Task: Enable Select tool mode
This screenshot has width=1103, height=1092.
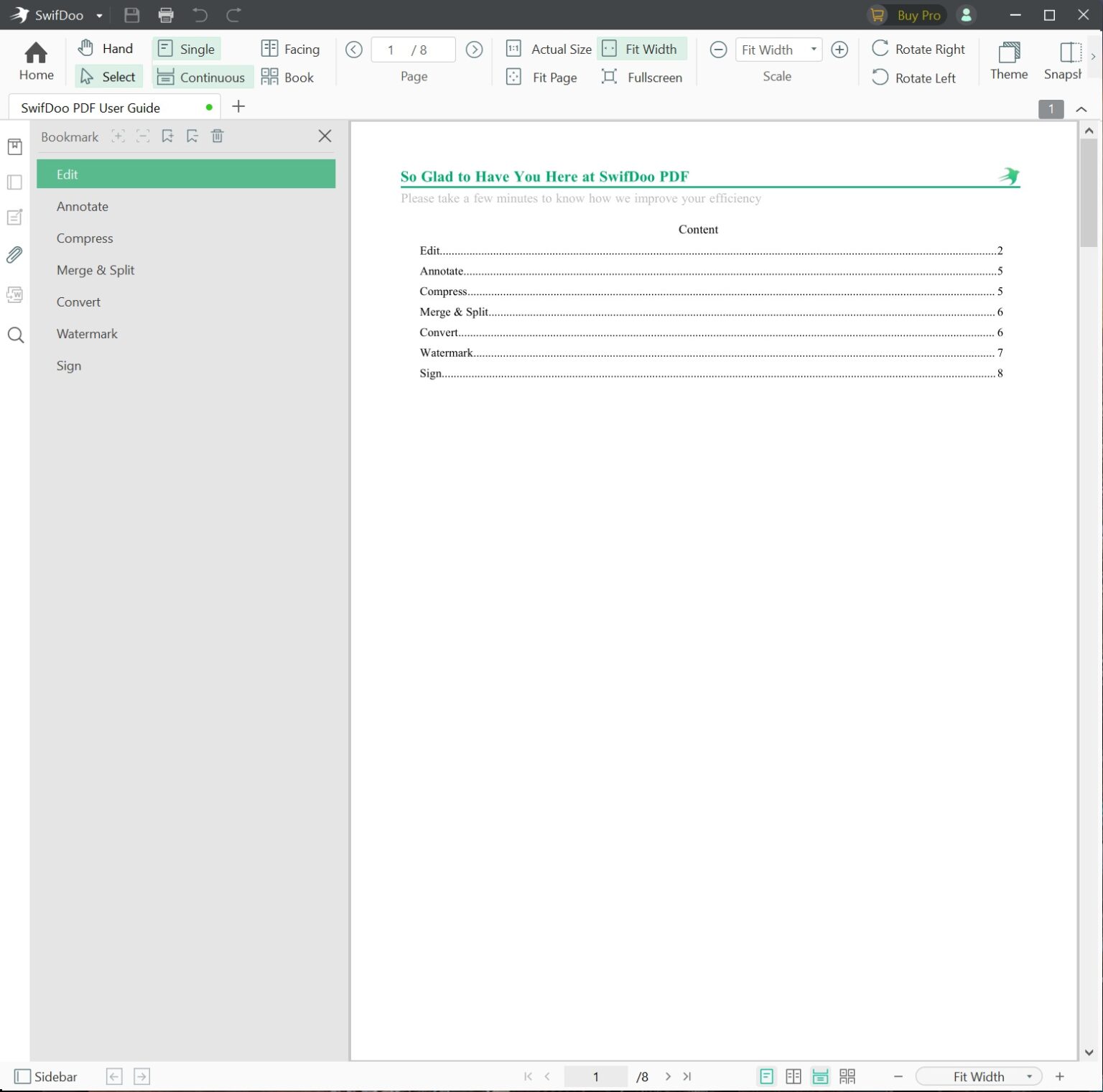Action: tap(108, 77)
